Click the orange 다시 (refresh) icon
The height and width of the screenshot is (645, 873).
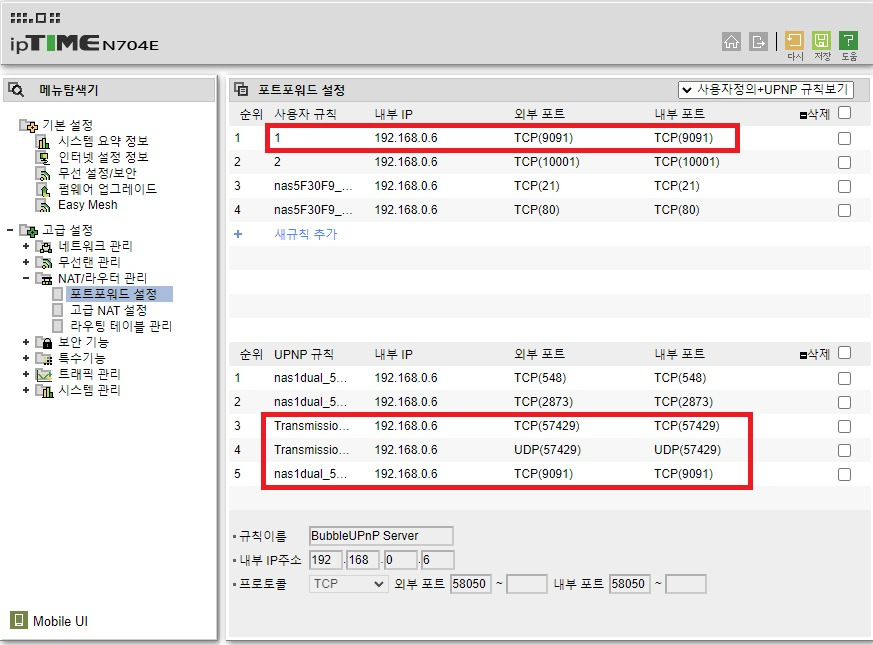(x=792, y=42)
